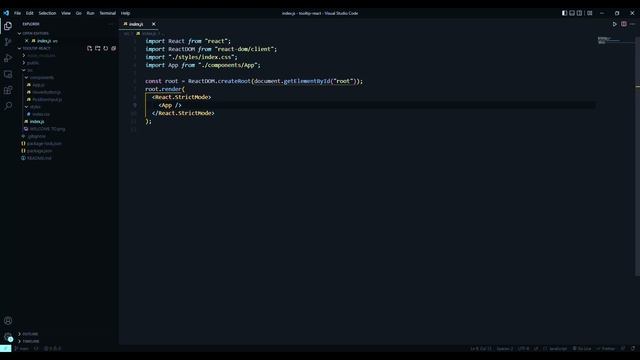This screenshot has width=640, height=360.
Task: Open the File menu
Action: coord(18,13)
